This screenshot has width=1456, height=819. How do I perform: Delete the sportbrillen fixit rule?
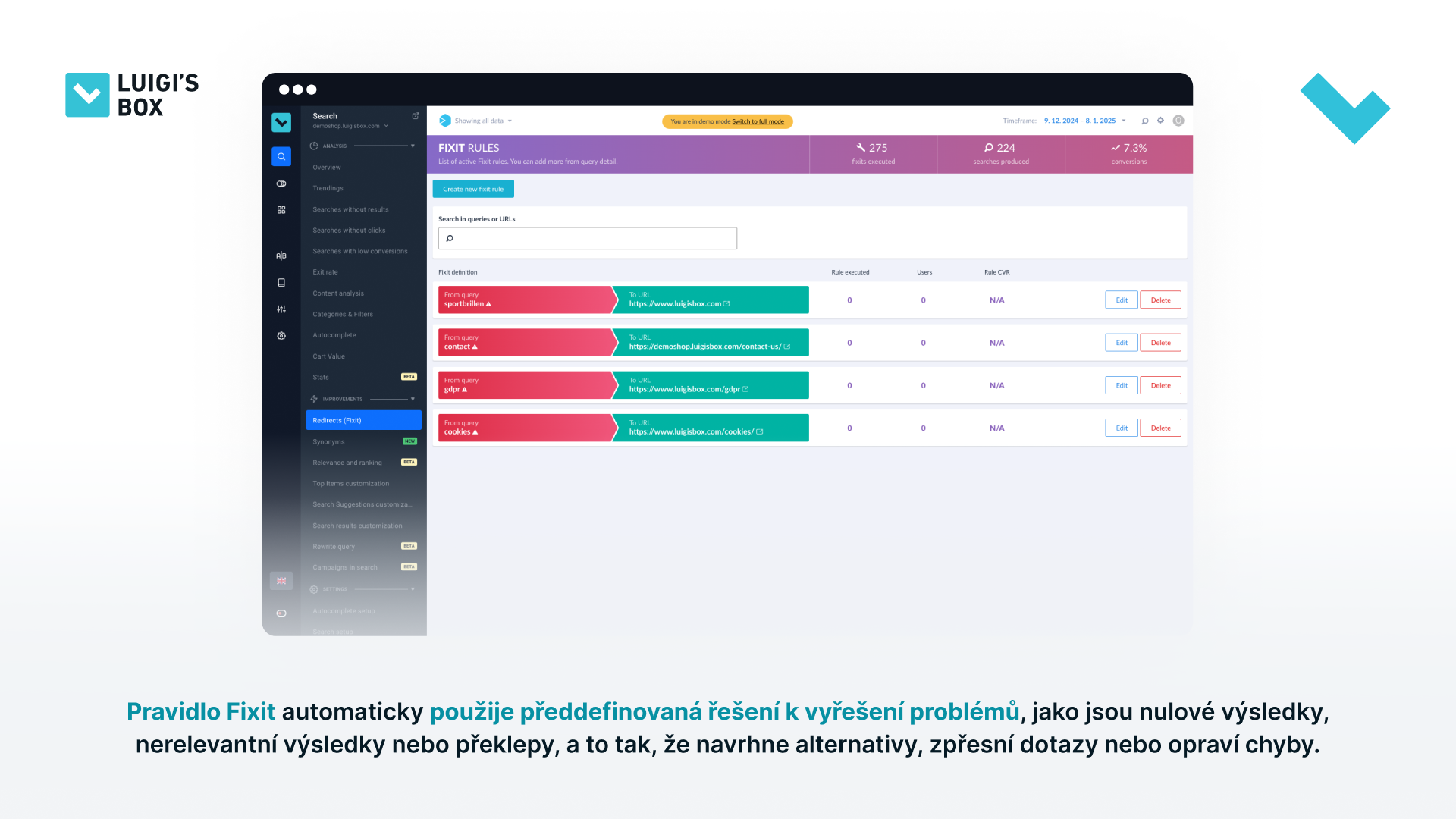click(1160, 300)
